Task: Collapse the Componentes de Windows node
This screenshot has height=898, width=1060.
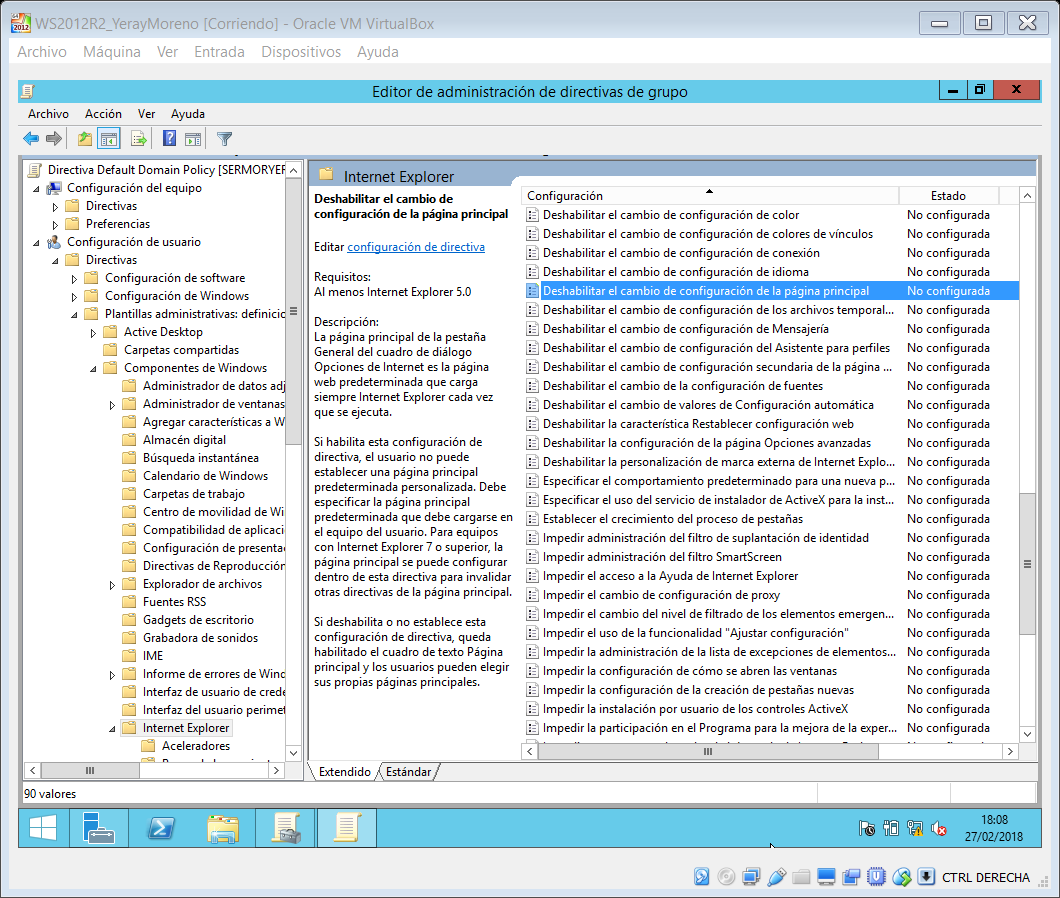Action: [x=93, y=369]
